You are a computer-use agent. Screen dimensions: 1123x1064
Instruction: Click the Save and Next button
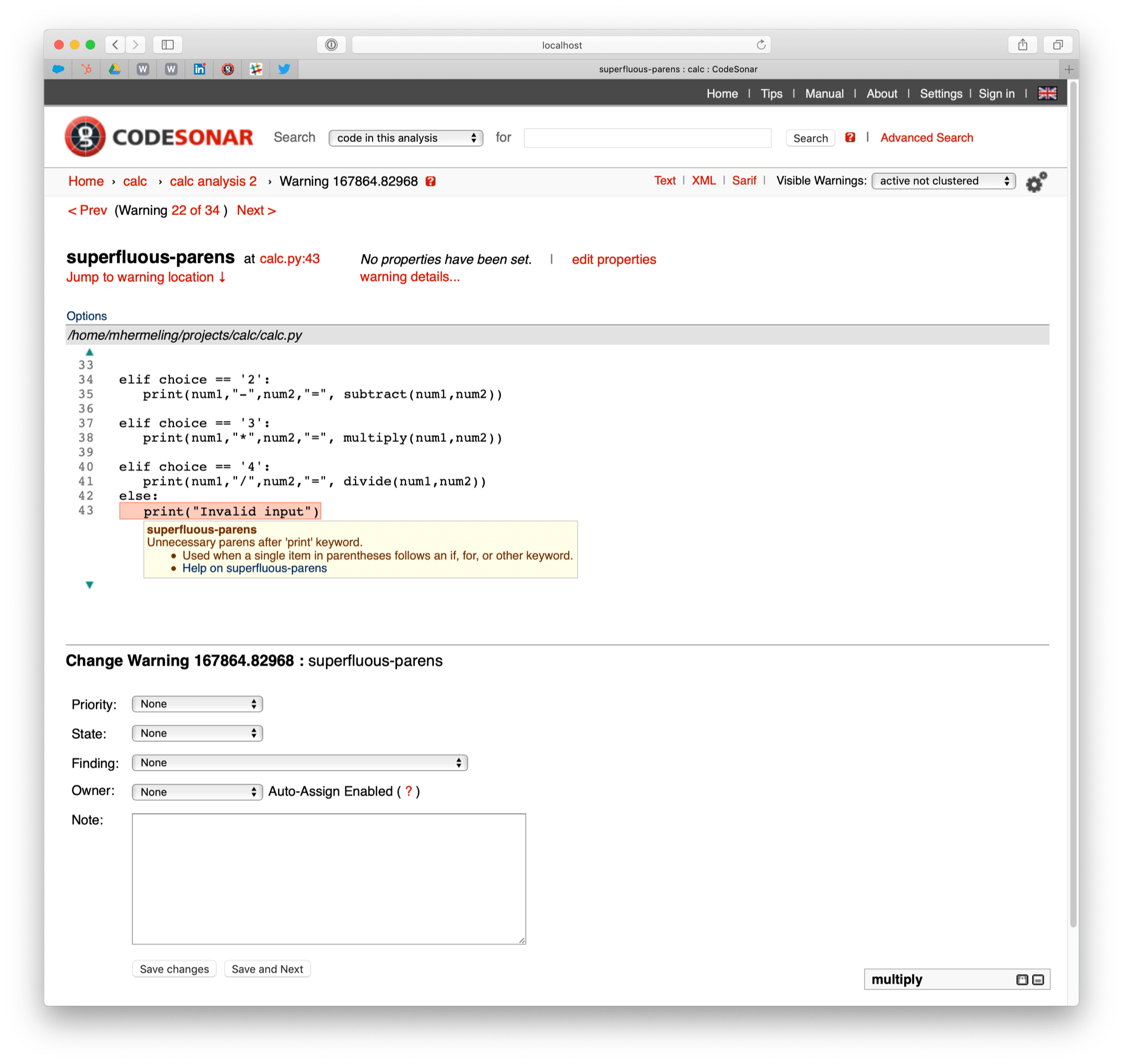tap(267, 969)
